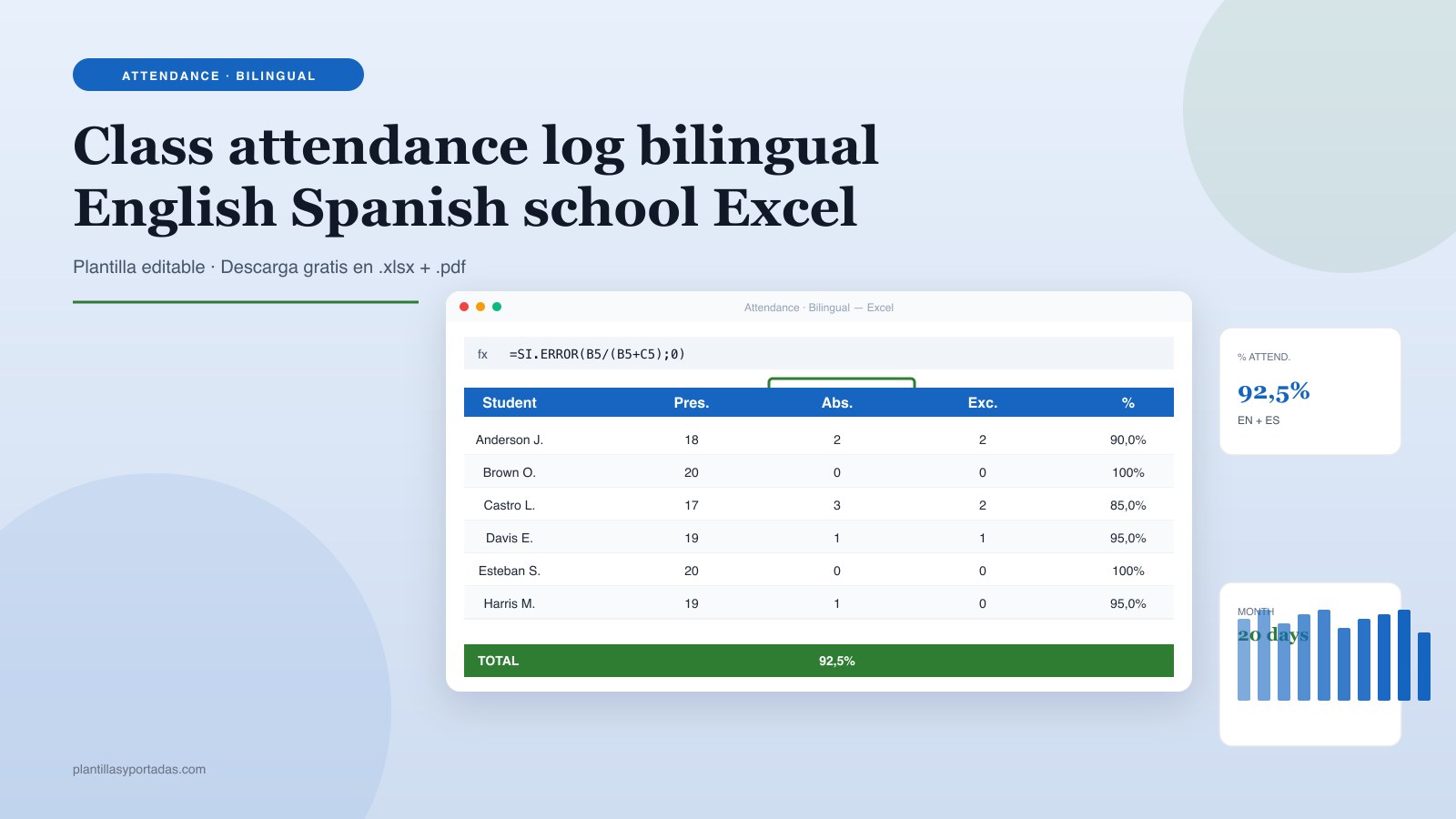
Task: Click Anderson J. percentage 90,0%
Action: (x=1128, y=440)
